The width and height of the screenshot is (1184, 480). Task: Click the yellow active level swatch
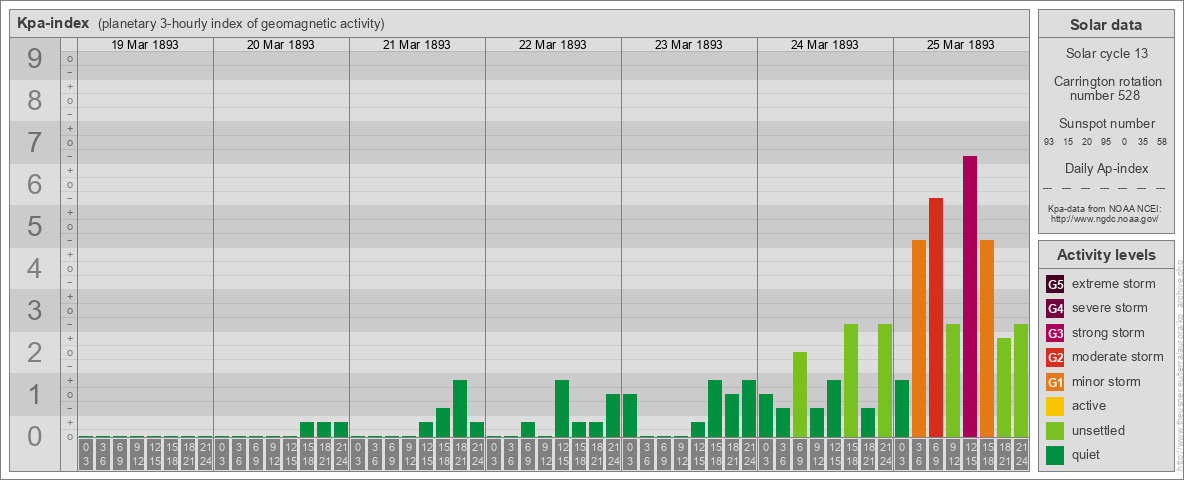tap(1055, 406)
